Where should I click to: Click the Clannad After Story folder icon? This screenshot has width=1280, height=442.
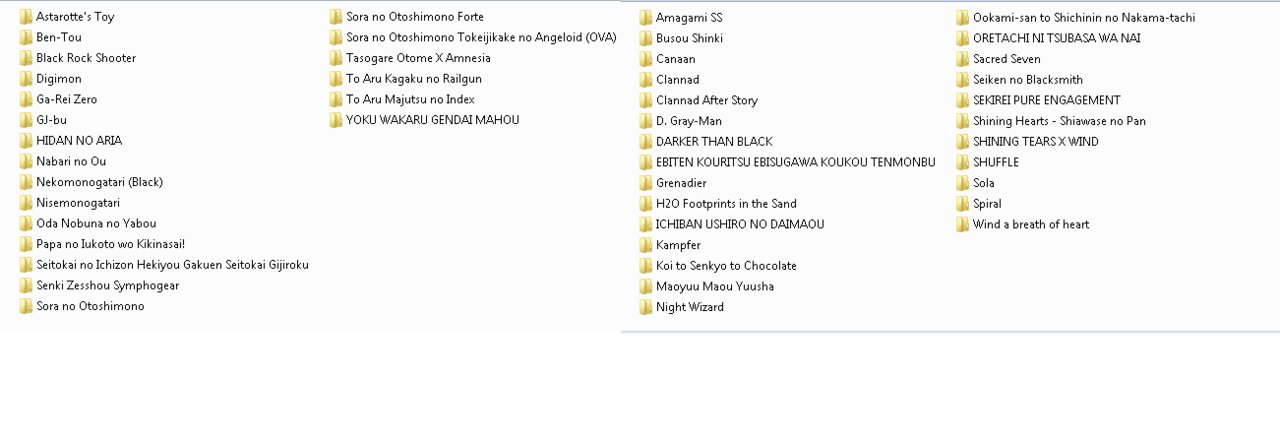646,100
